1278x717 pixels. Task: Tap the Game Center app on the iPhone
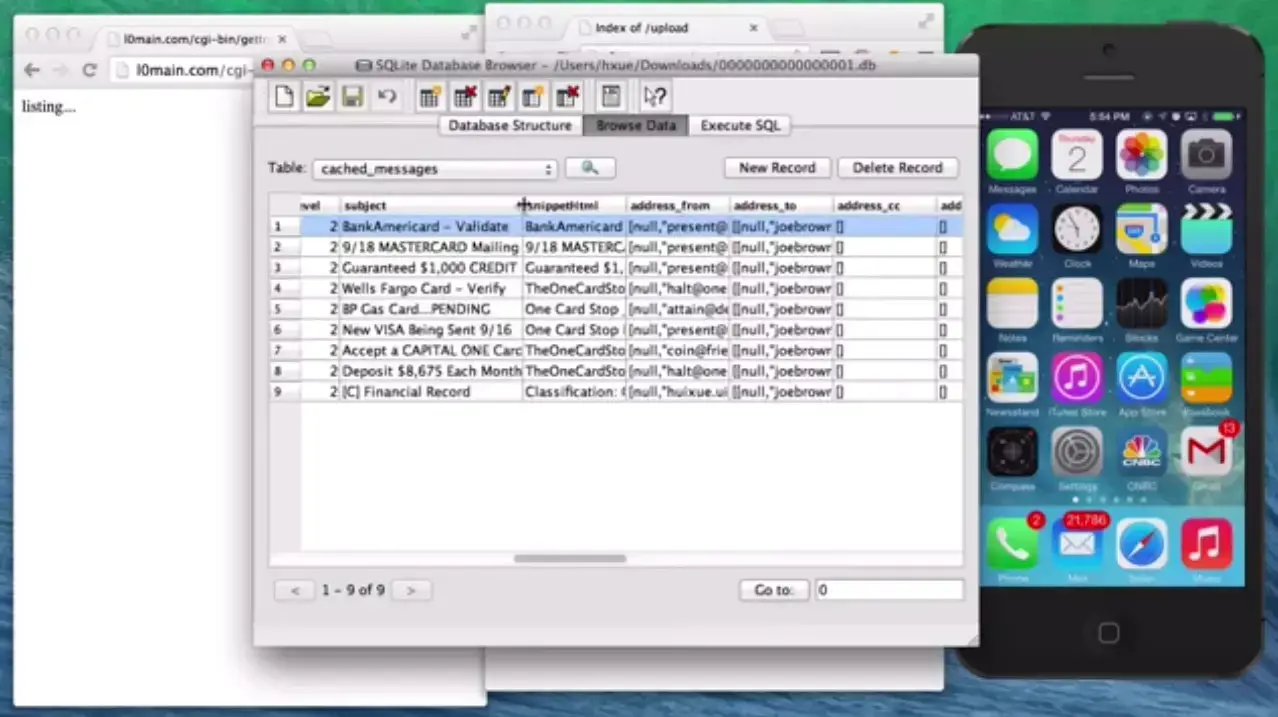1206,304
